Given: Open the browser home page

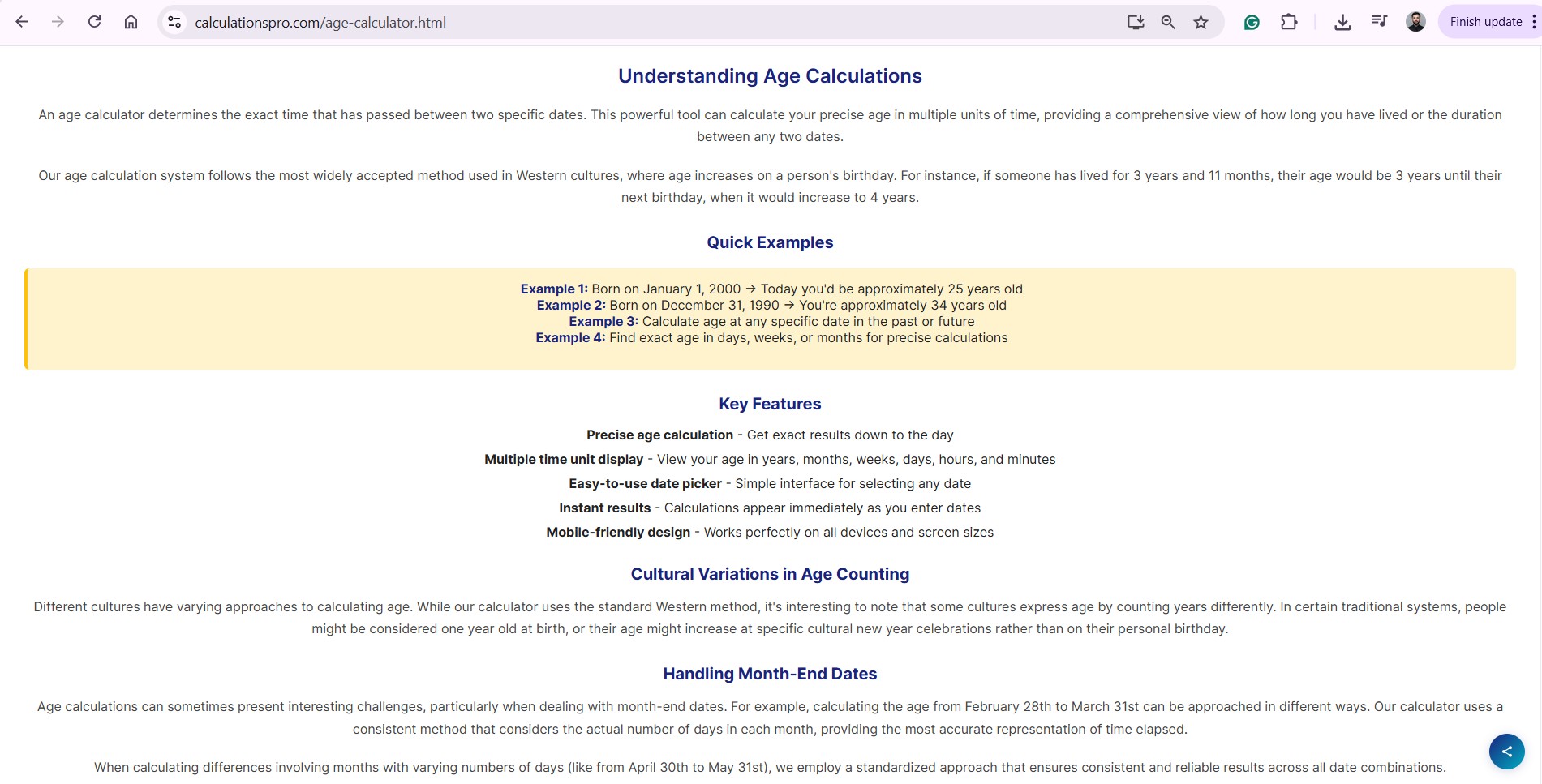Looking at the screenshot, I should 131,22.
